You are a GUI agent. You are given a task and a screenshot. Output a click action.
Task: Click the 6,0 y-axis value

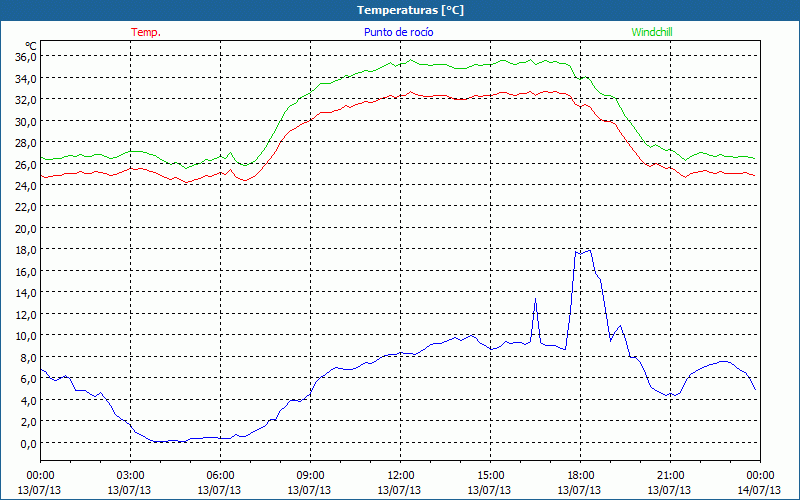click(x=28, y=379)
